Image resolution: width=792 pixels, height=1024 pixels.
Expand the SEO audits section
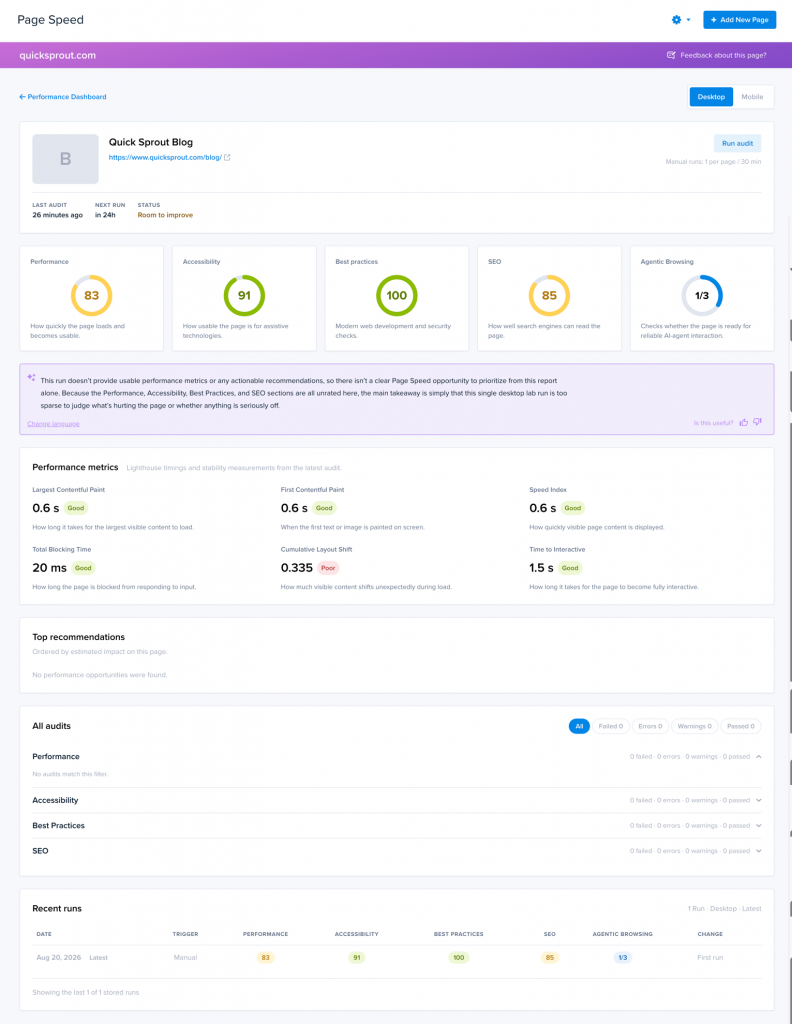(759, 851)
